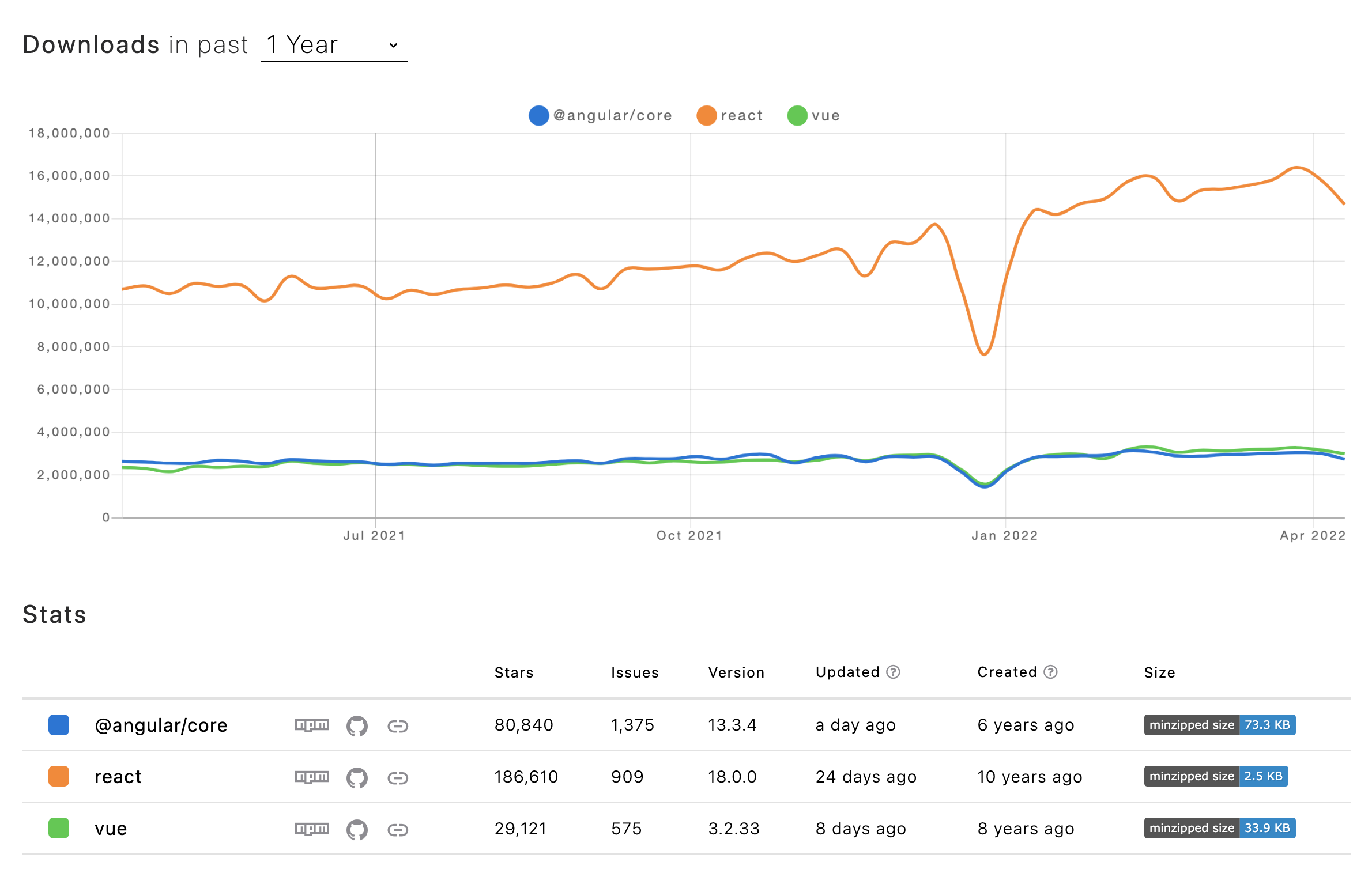This screenshot has height=877, width=1372.
Task: Click the 18,000,000 y-axis label
Action: pos(69,133)
